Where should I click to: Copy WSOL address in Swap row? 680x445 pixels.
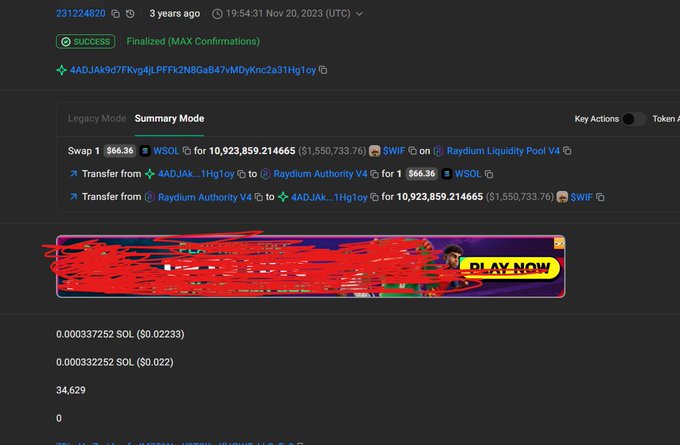coord(186,151)
